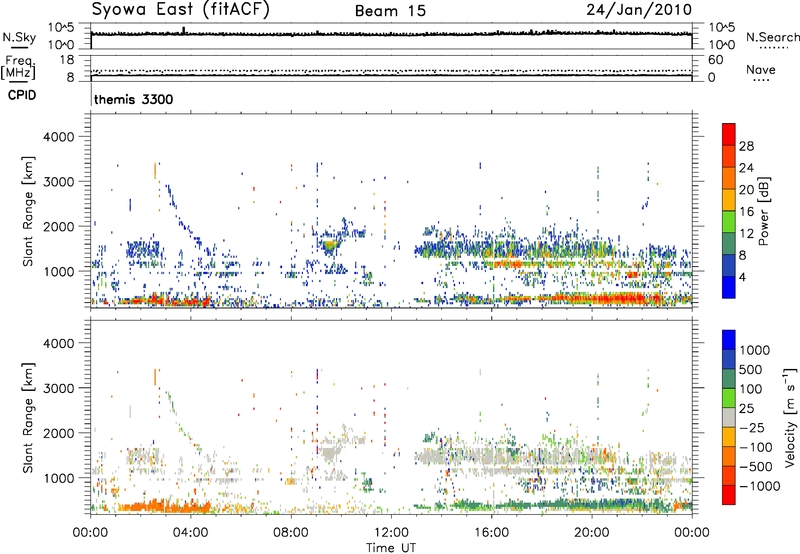The height and width of the screenshot is (554, 800).
Task: Click the "12" tick on the Power colorbar
Action: click(746, 234)
